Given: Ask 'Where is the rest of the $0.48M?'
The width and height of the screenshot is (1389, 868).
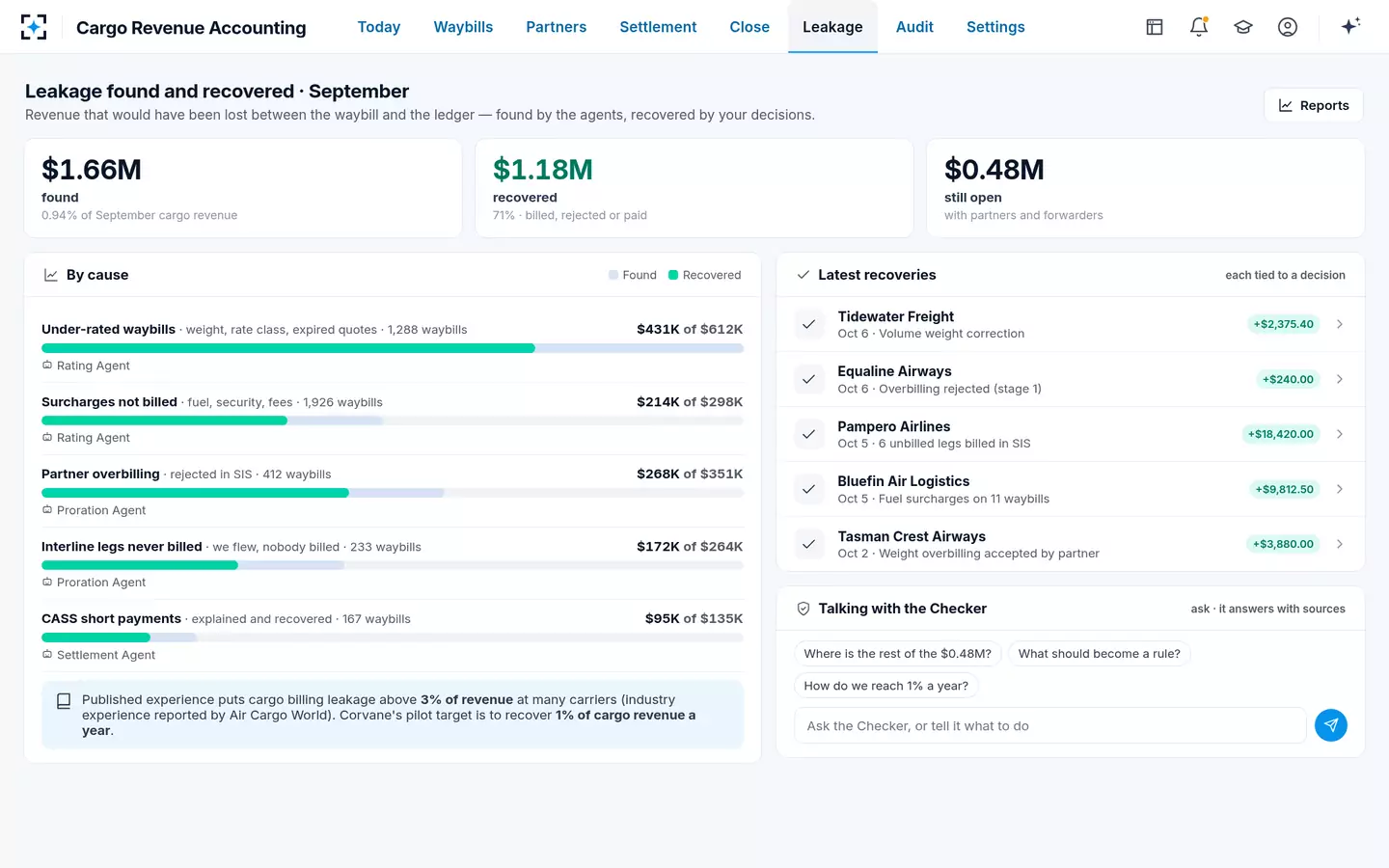Looking at the screenshot, I should click(x=898, y=654).
